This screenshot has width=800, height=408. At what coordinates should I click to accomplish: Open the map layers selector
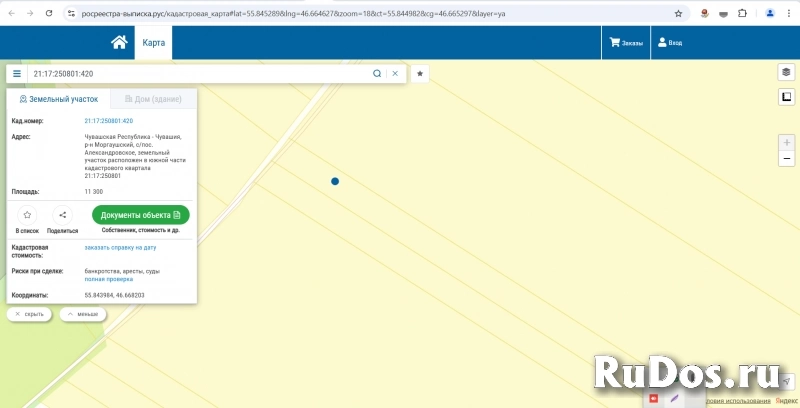786,73
